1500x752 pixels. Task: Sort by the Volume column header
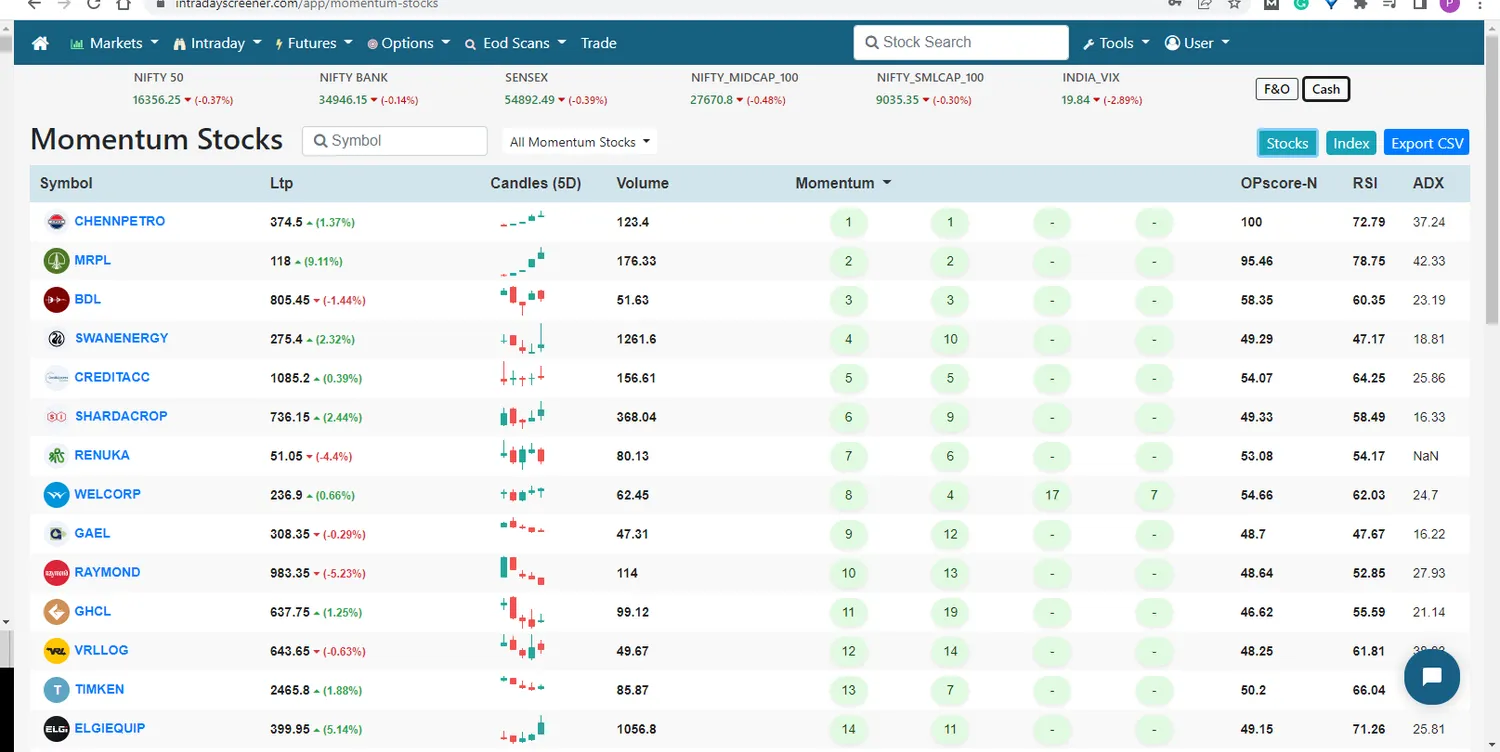642,183
